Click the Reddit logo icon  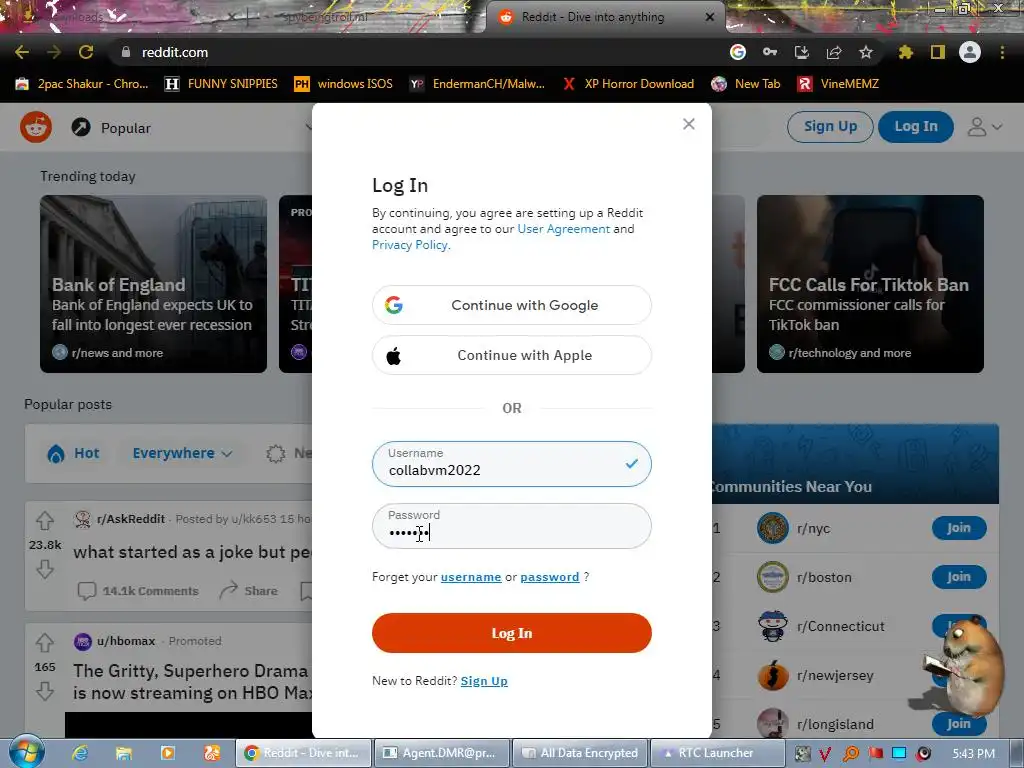pos(36,127)
